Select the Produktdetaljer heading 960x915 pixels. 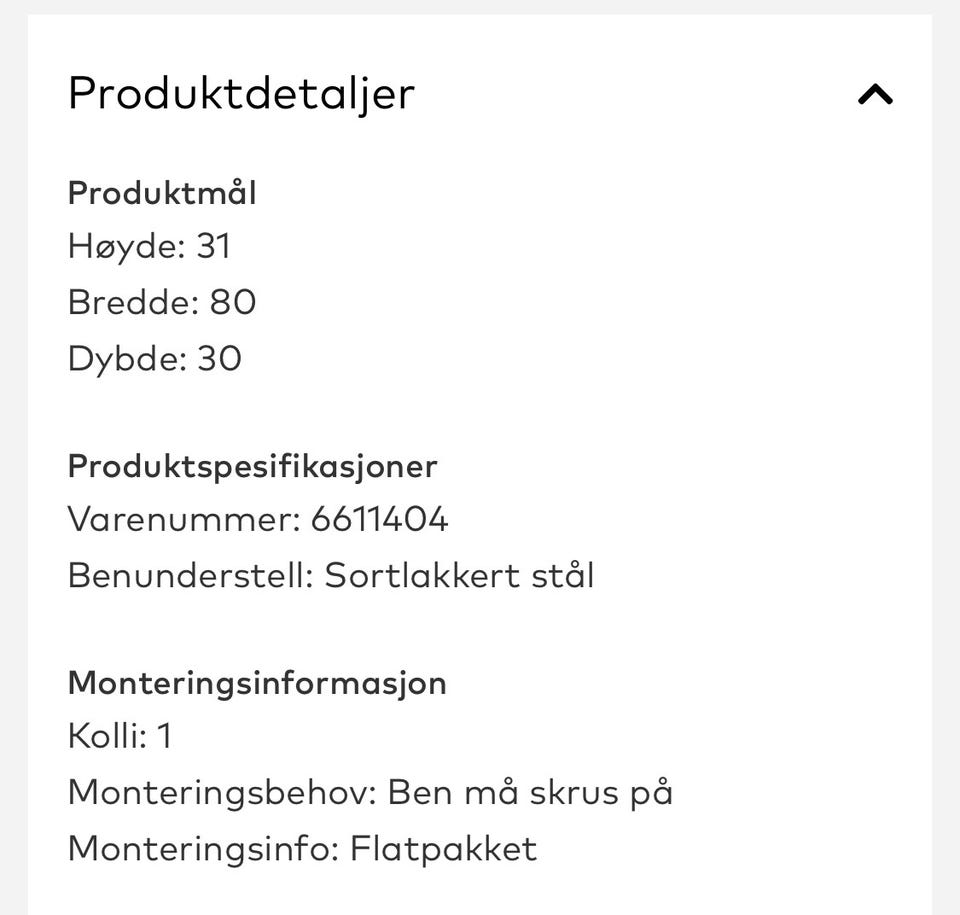pyautogui.click(x=240, y=93)
